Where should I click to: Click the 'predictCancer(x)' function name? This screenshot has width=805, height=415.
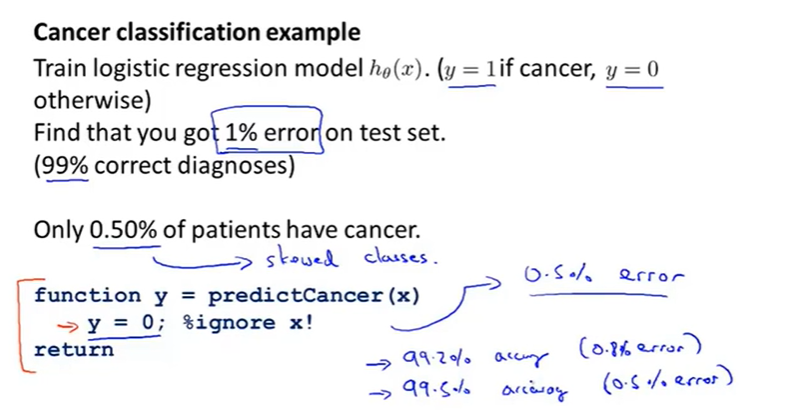click(314, 296)
